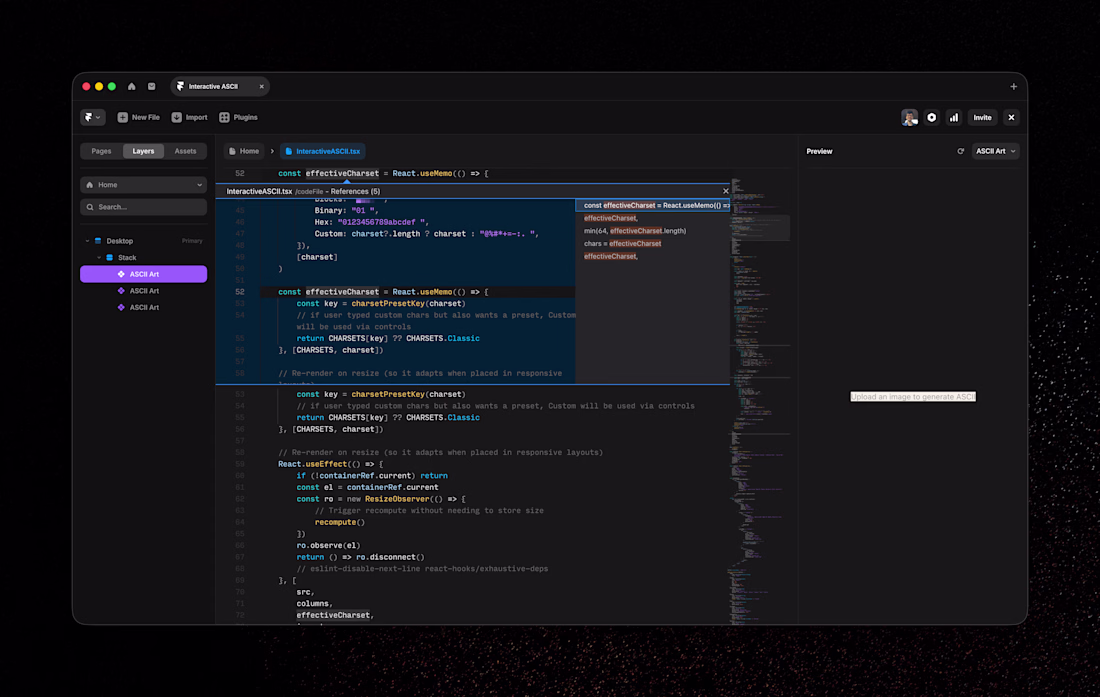Click the user avatar in the toolbar

coord(909,117)
